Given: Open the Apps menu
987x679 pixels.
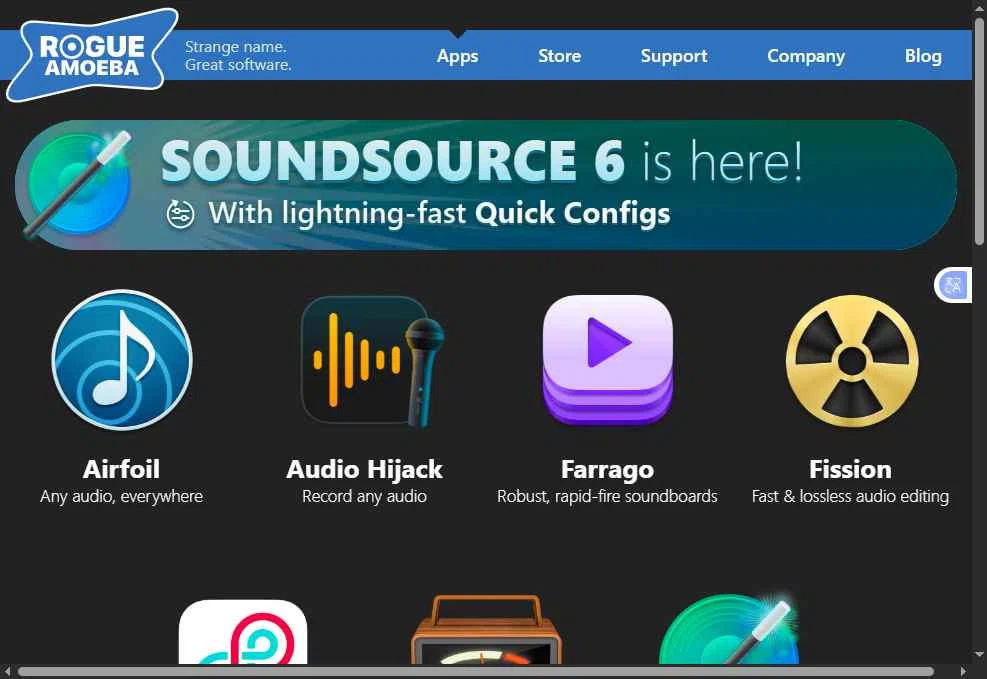Looking at the screenshot, I should (x=458, y=56).
